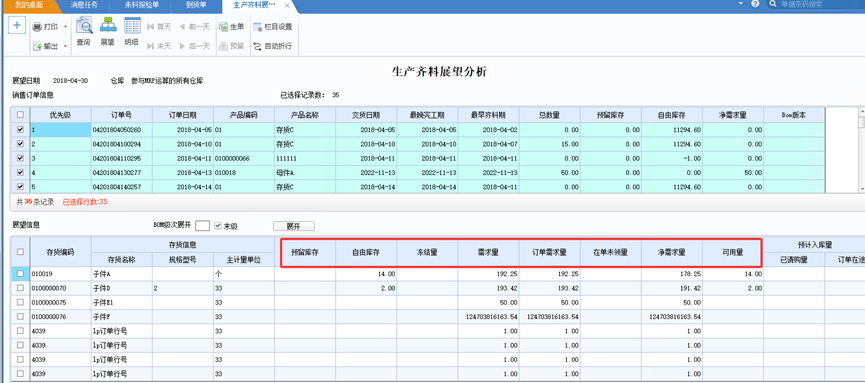Click the 展开 expand button

294,226
